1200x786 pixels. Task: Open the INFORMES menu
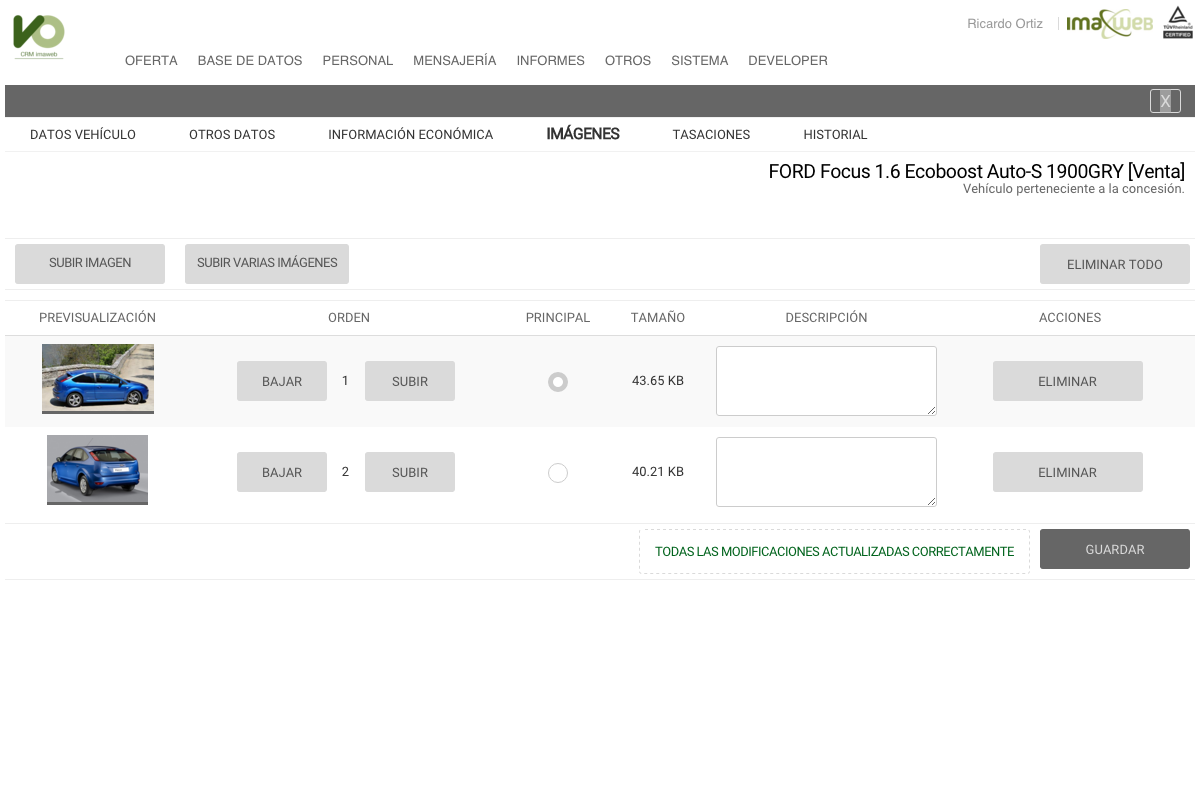coord(551,61)
